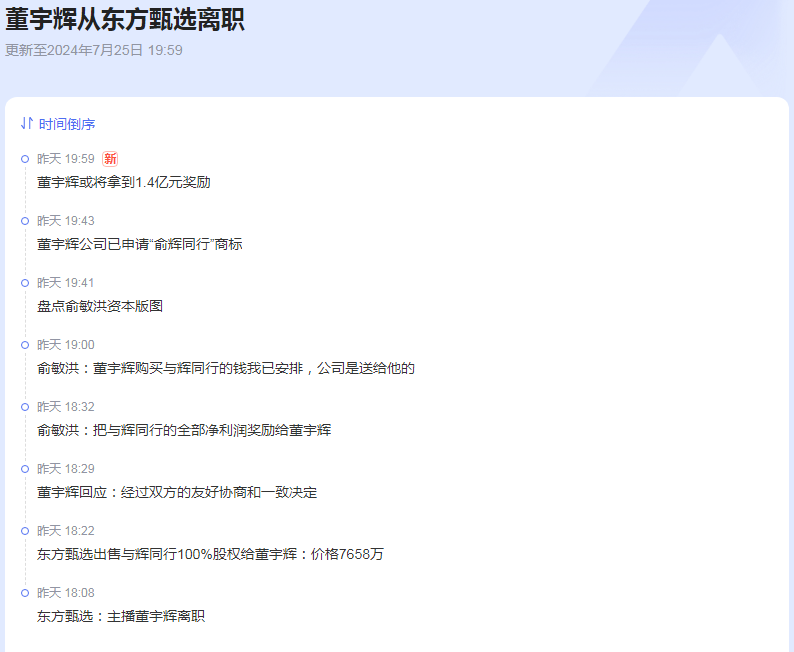Click timestamp text 昨天 18:08
The height and width of the screenshot is (652, 794).
(x=66, y=593)
